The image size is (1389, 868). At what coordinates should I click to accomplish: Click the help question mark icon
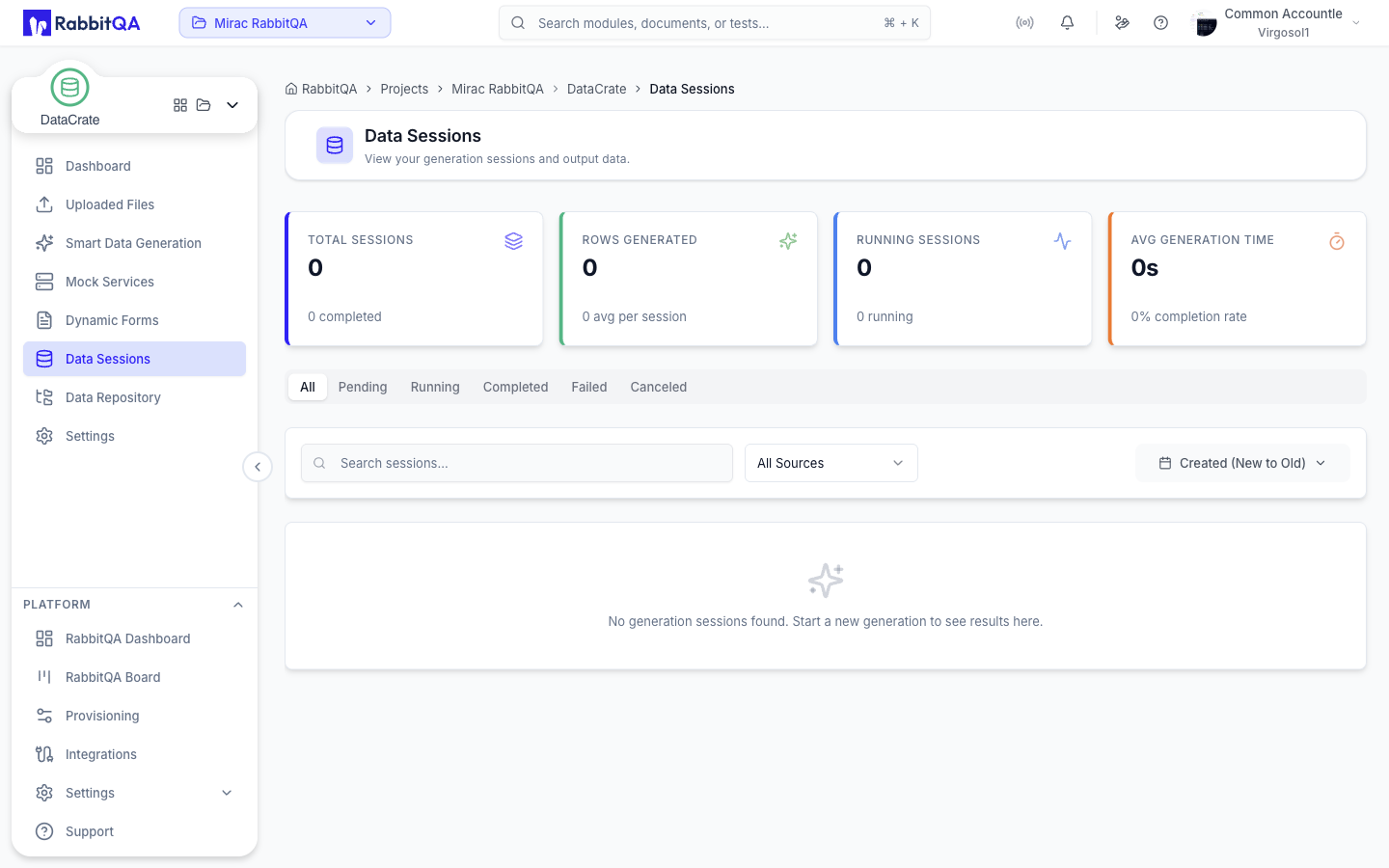click(x=1160, y=23)
